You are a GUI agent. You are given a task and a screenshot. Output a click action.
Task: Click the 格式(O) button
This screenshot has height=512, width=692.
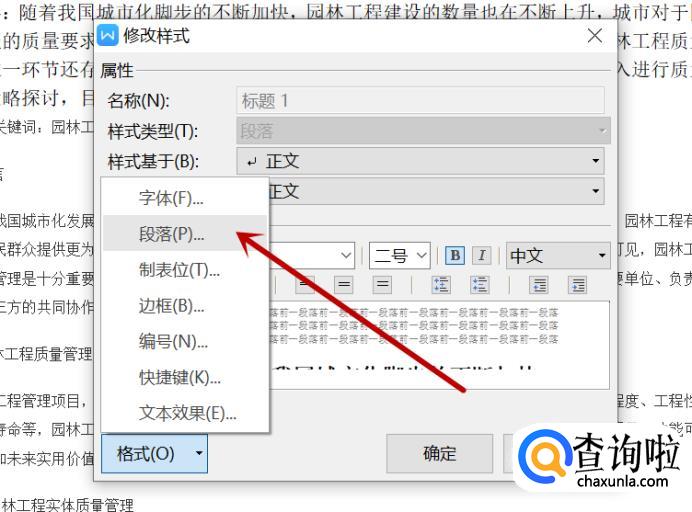pos(154,454)
